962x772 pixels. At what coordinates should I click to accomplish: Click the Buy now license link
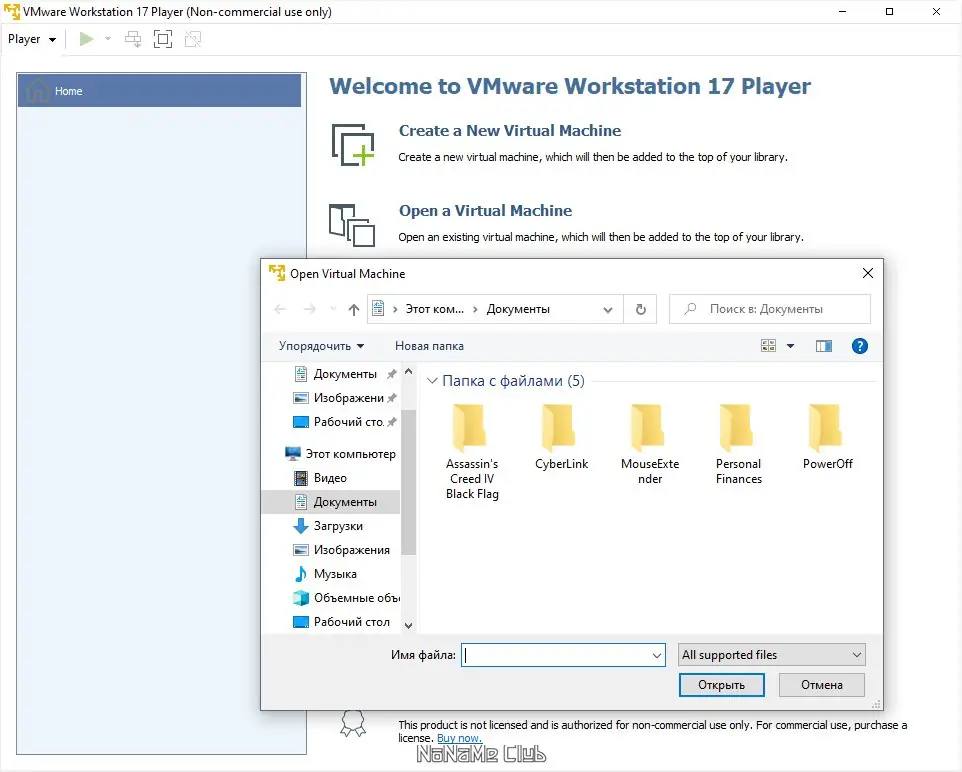point(459,738)
